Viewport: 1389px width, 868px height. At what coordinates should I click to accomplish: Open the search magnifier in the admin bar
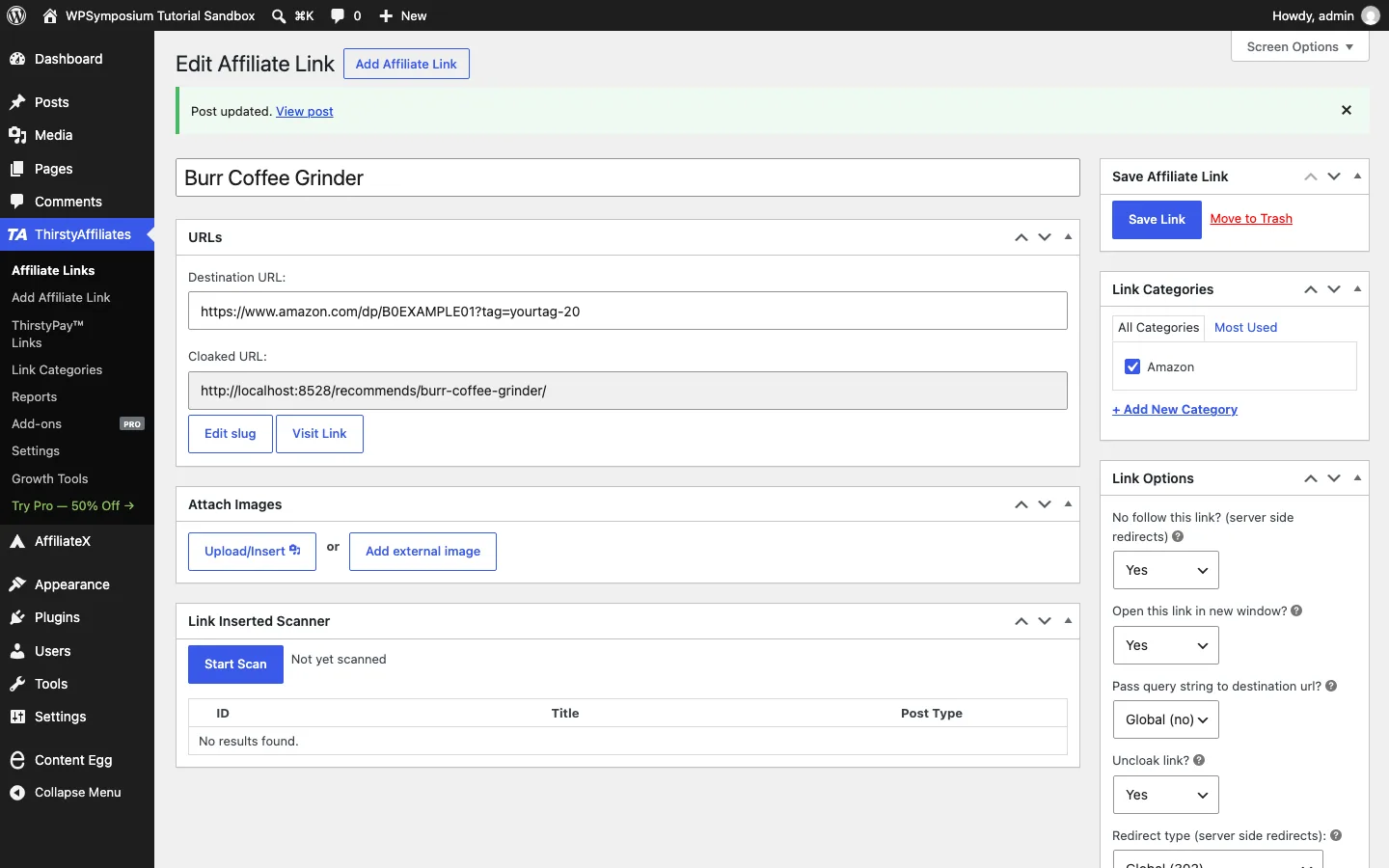(279, 15)
